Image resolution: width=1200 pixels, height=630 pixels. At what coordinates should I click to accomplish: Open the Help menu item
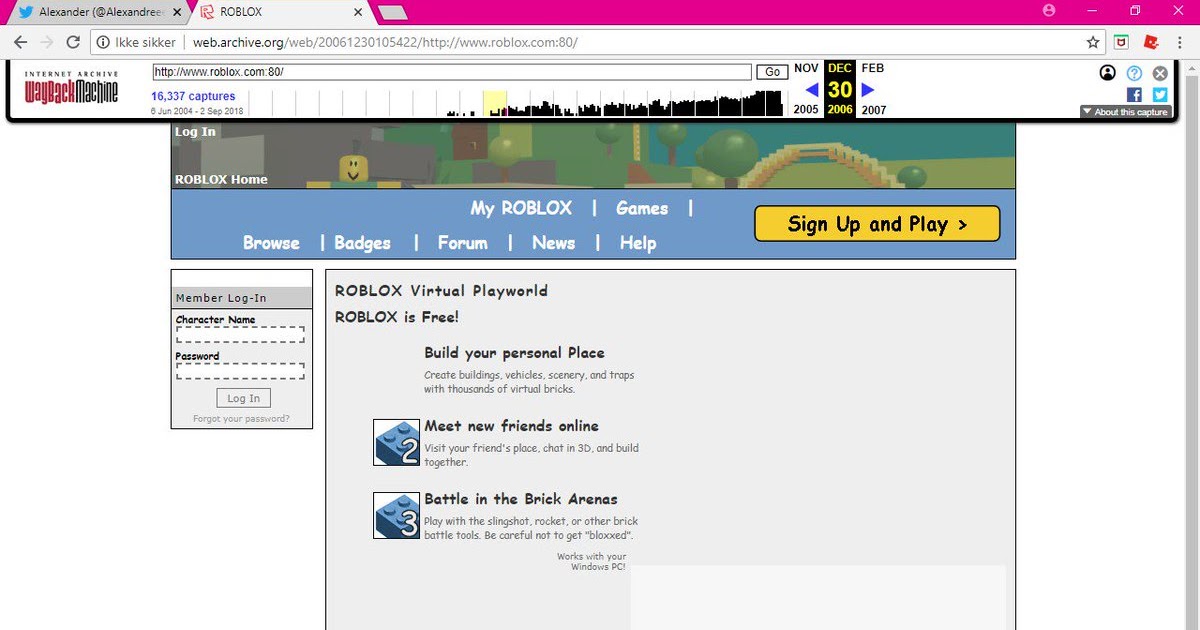click(638, 242)
